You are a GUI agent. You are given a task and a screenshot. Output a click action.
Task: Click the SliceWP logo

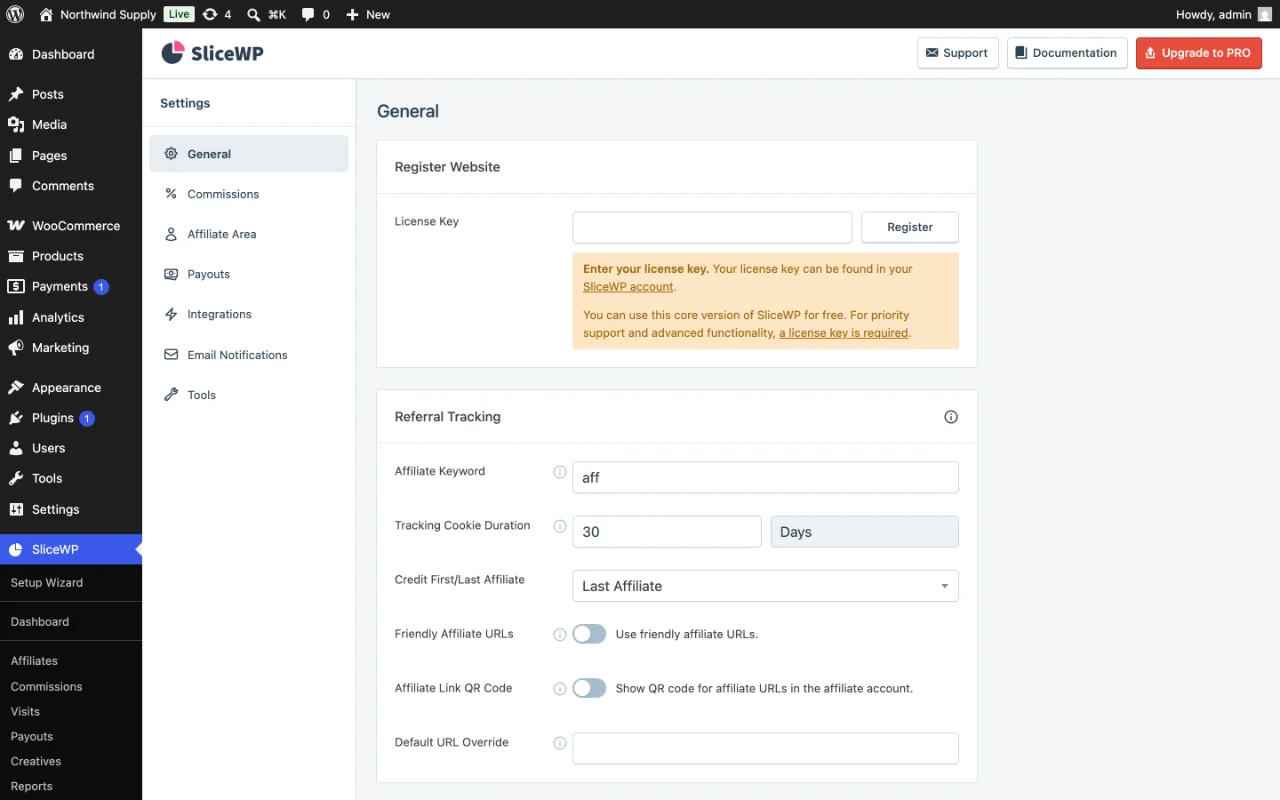tap(212, 53)
